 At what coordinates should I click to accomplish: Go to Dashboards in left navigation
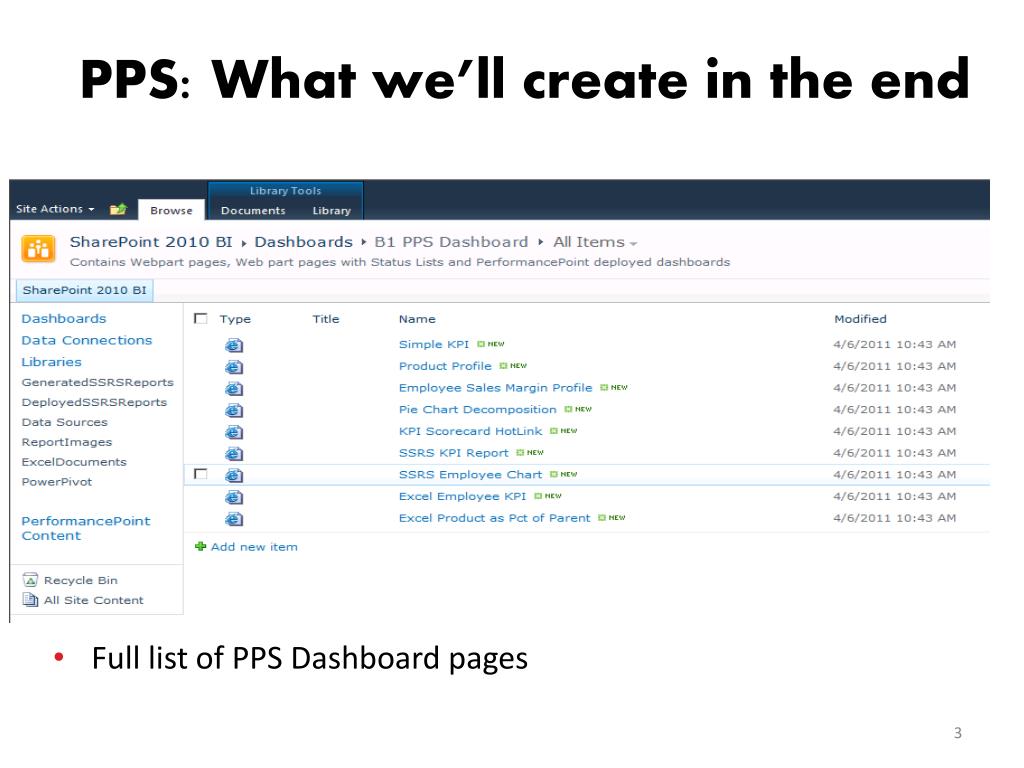(x=63, y=319)
